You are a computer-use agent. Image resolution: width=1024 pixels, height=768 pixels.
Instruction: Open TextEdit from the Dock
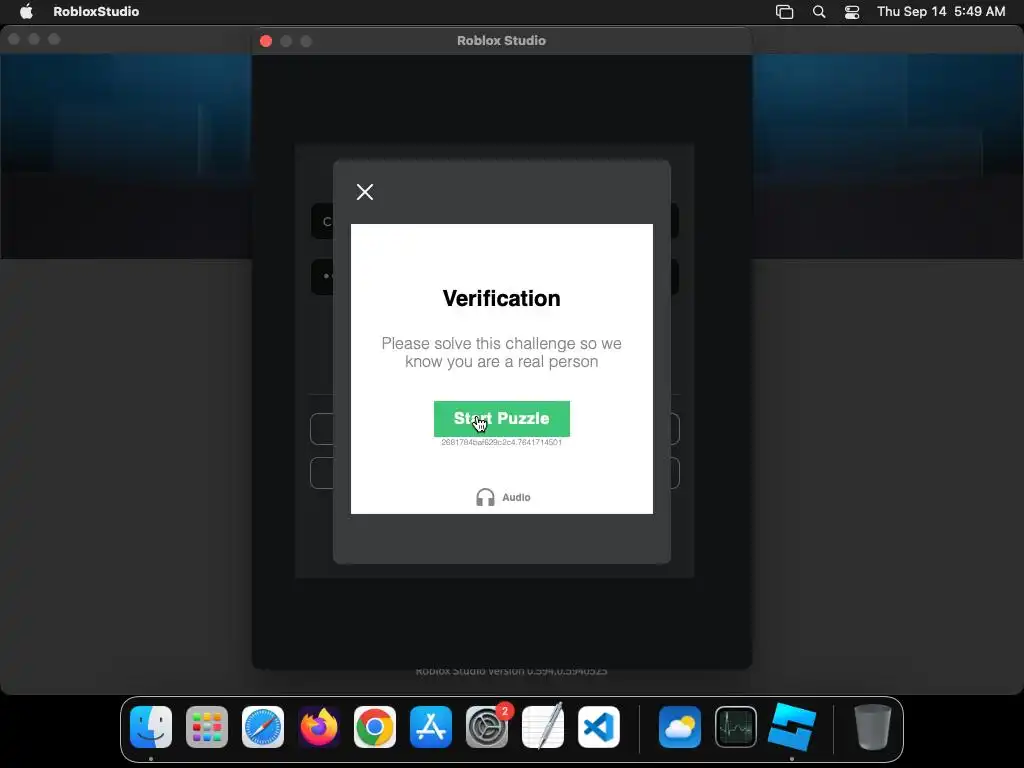543,727
